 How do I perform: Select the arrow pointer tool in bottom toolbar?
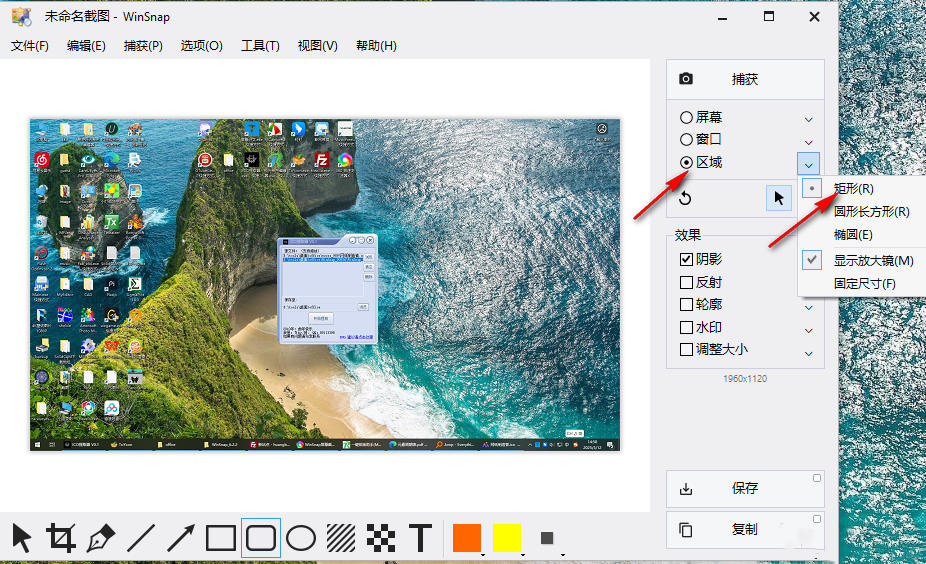coord(22,538)
